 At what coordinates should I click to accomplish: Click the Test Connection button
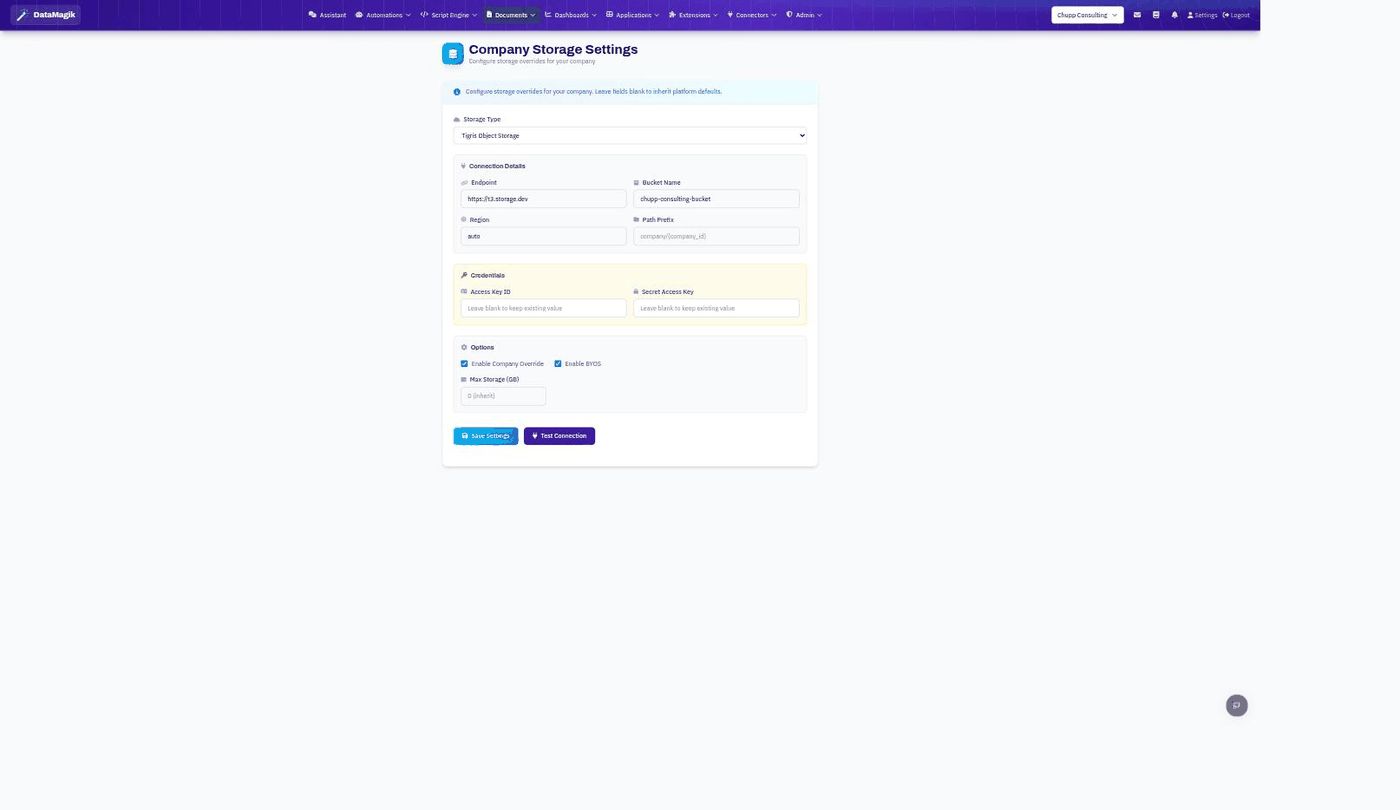tap(559, 436)
